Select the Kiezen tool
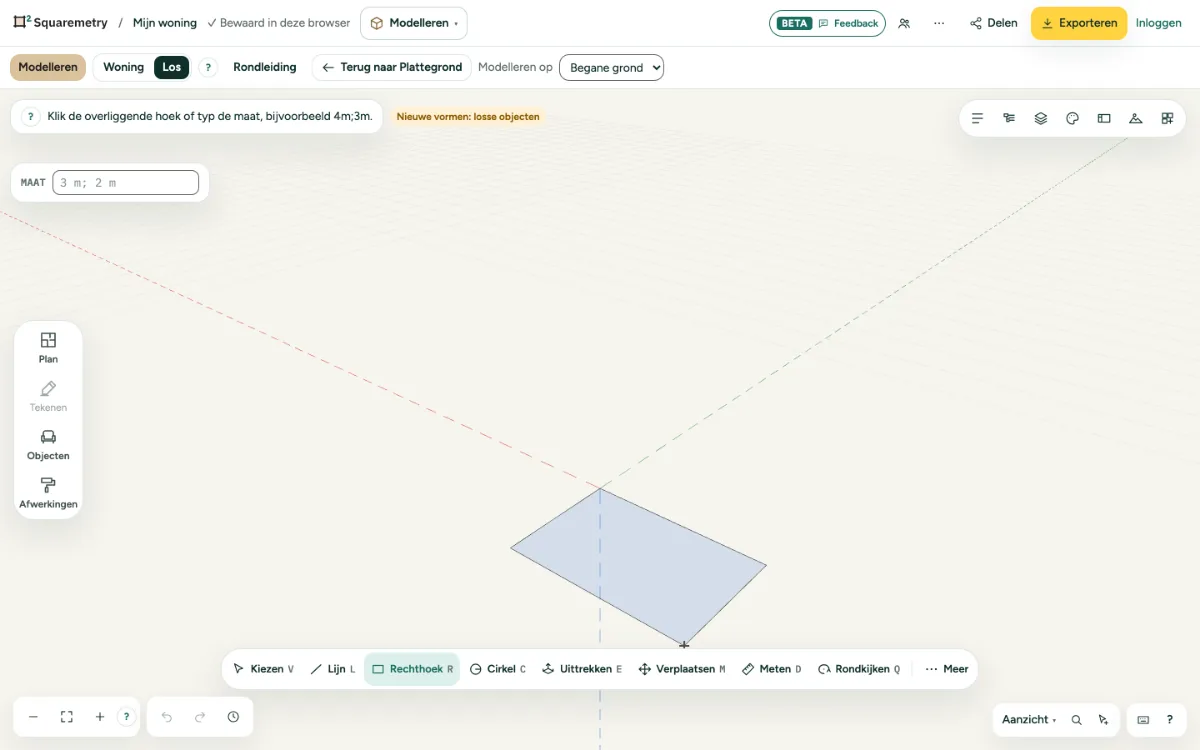The width and height of the screenshot is (1200, 750). click(263, 669)
